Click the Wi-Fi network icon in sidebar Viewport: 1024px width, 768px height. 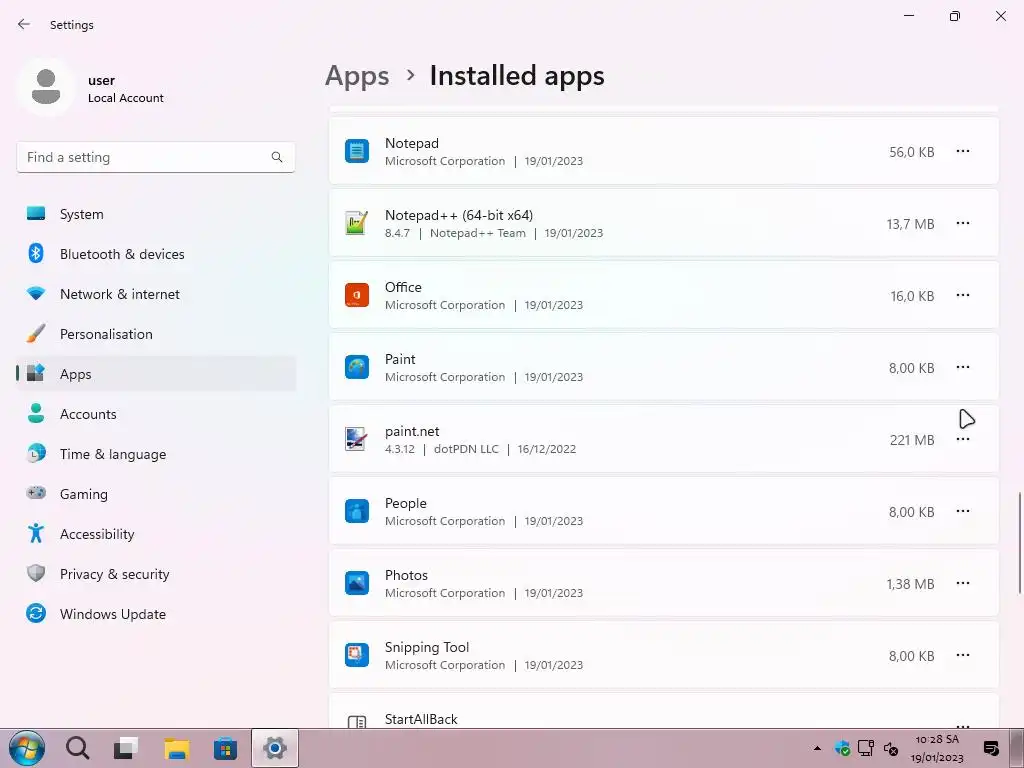pos(36,294)
